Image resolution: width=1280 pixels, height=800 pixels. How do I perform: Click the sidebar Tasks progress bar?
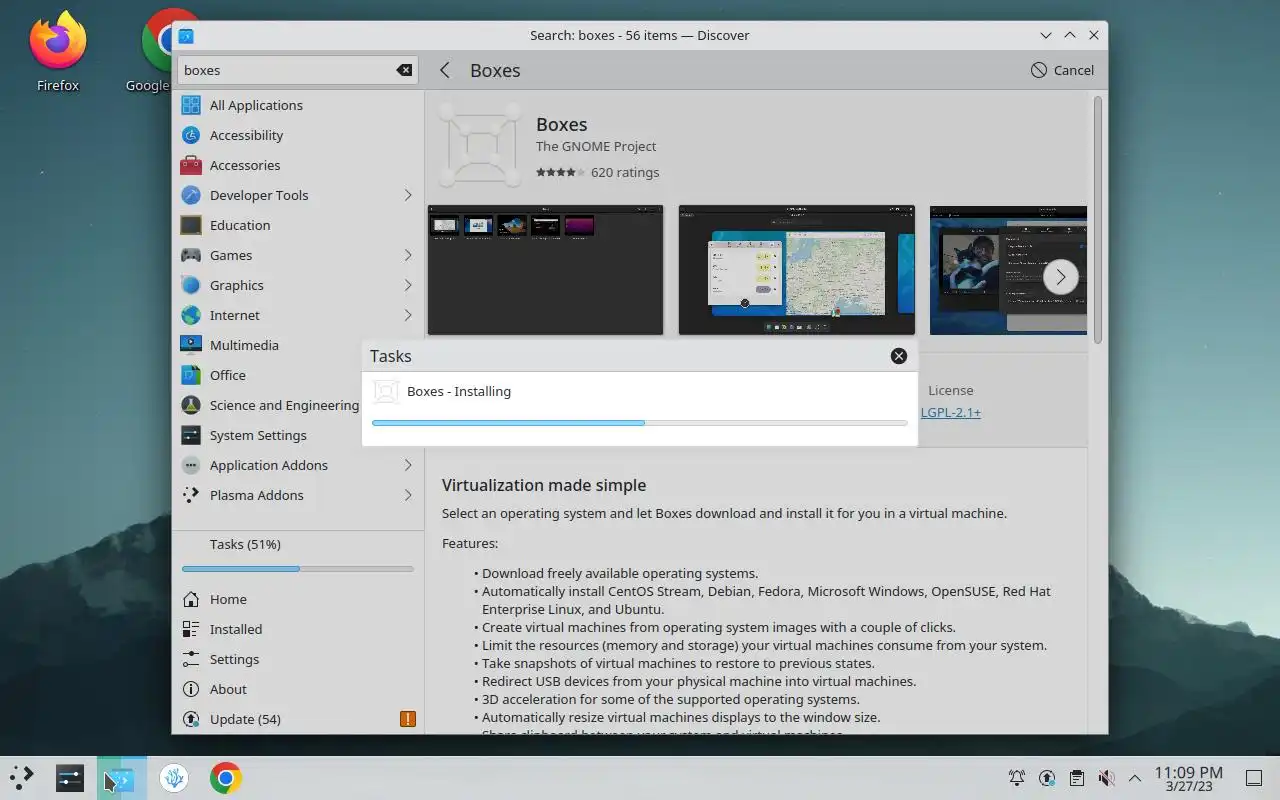point(298,569)
